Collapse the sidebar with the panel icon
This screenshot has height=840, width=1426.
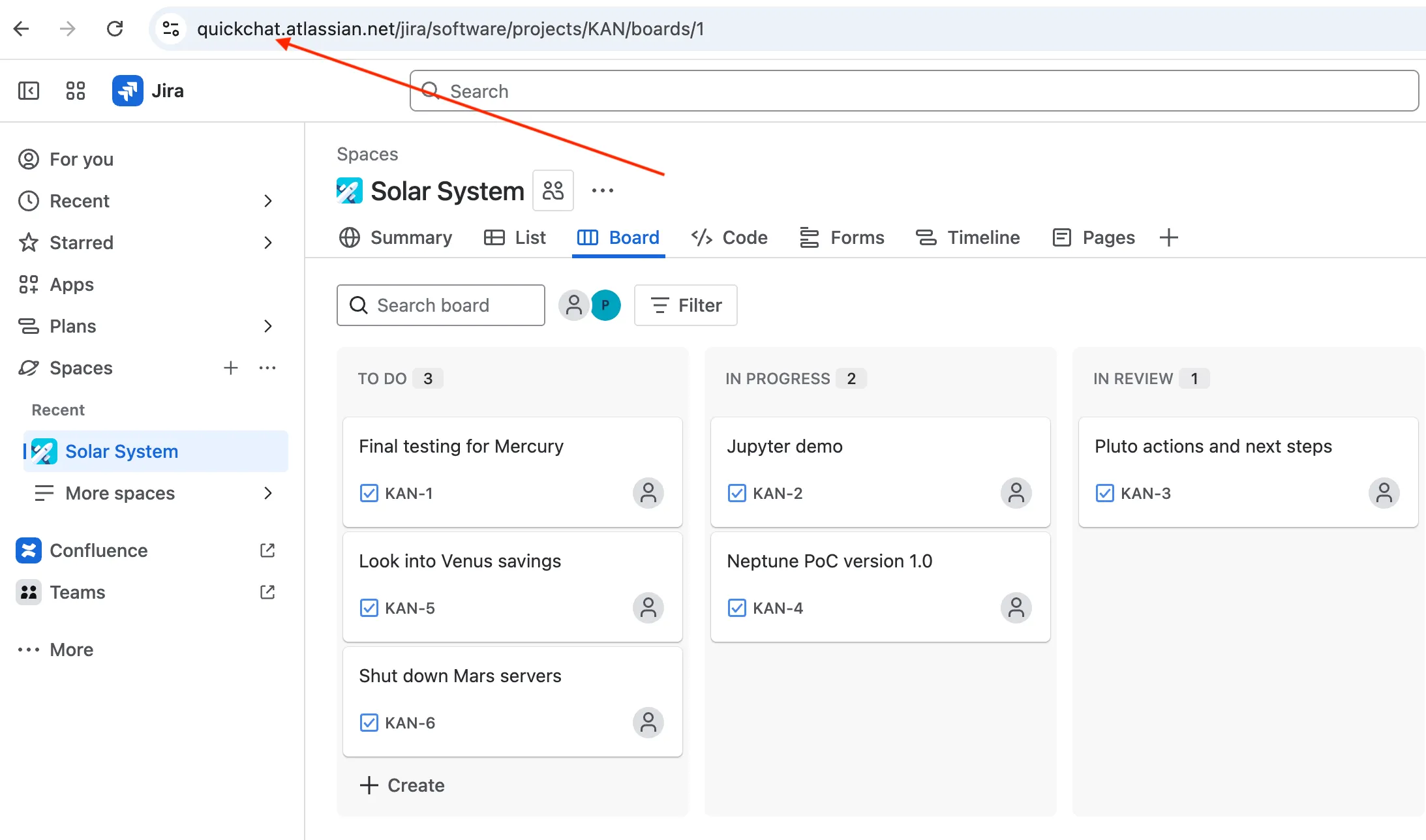[x=28, y=91]
